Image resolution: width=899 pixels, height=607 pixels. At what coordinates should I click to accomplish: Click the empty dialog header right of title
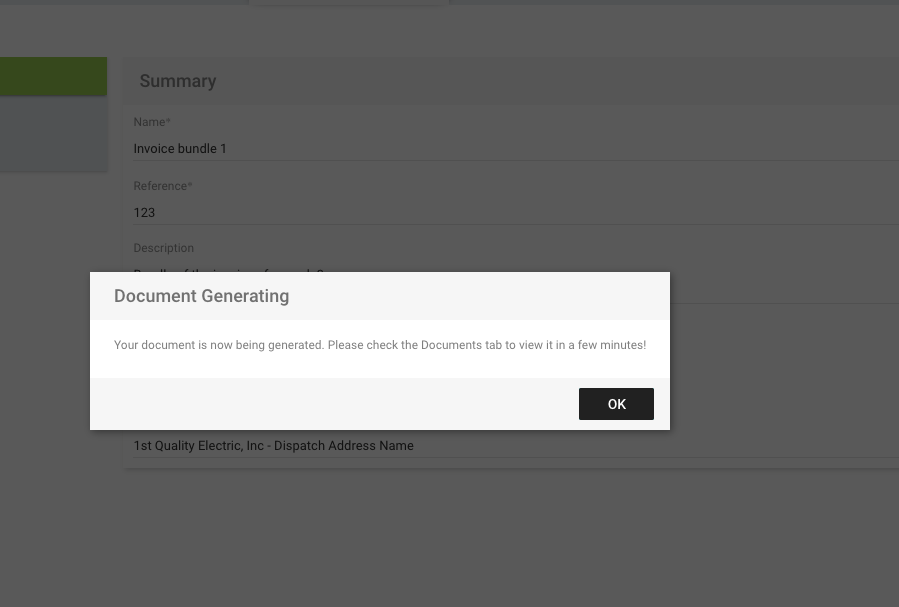480,296
